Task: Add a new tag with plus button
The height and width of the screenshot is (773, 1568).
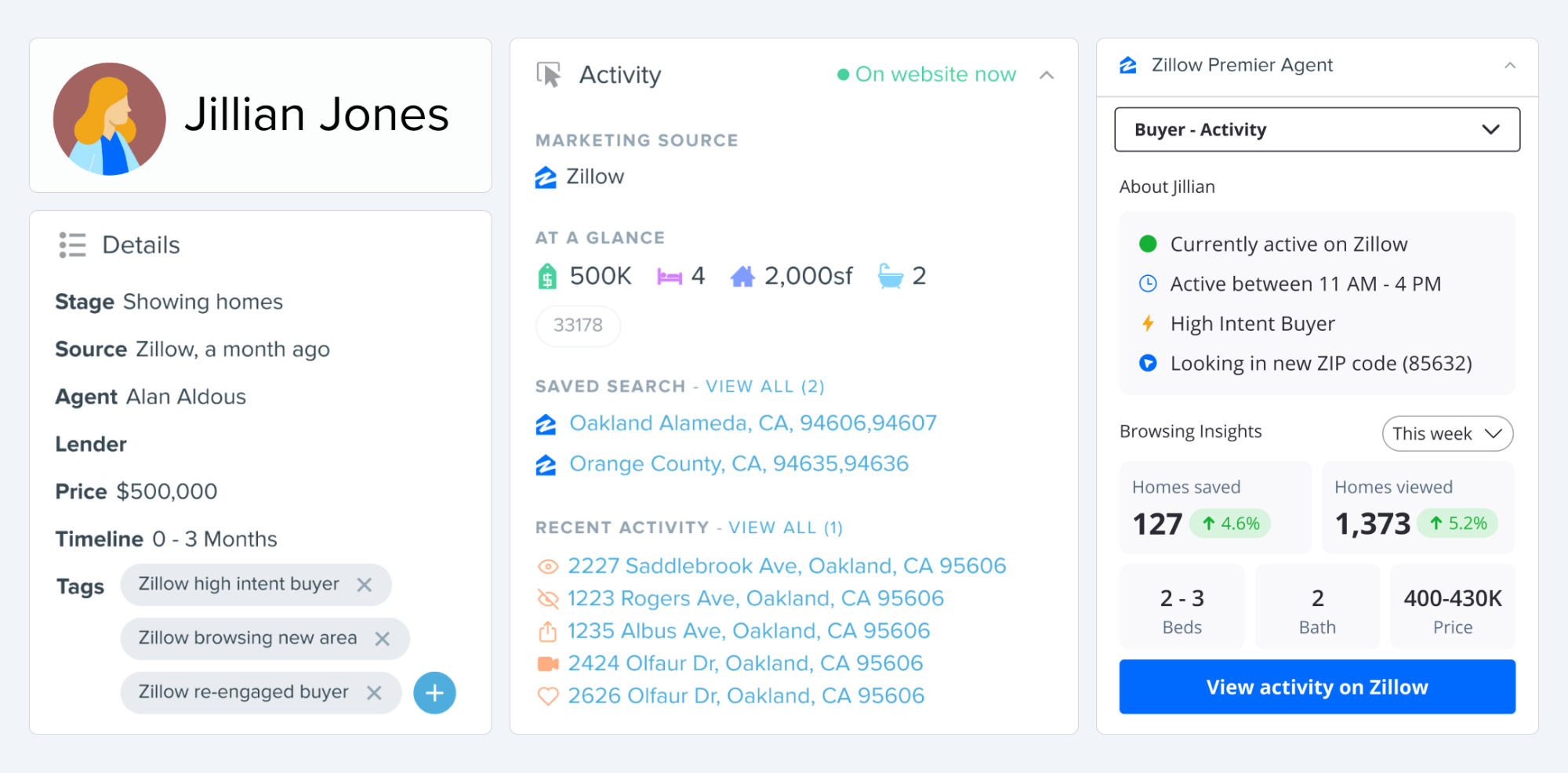Action: point(434,693)
